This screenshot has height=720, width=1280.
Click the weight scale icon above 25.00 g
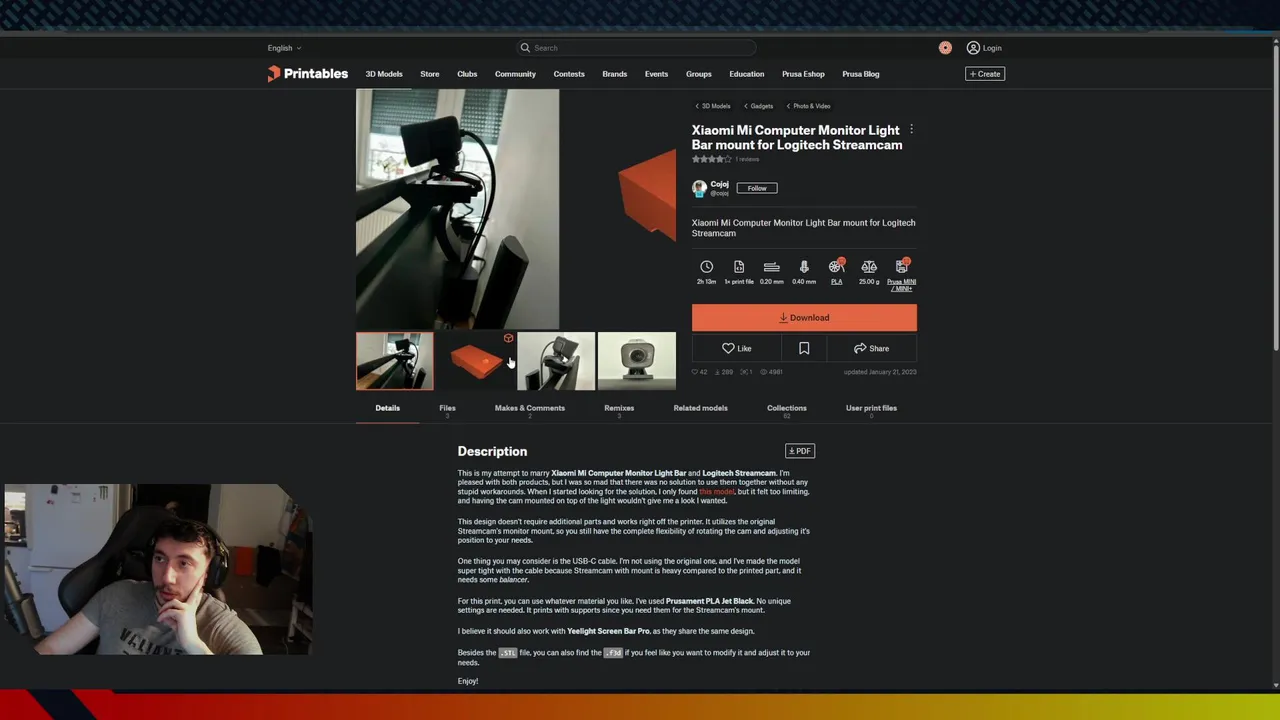[x=869, y=267]
